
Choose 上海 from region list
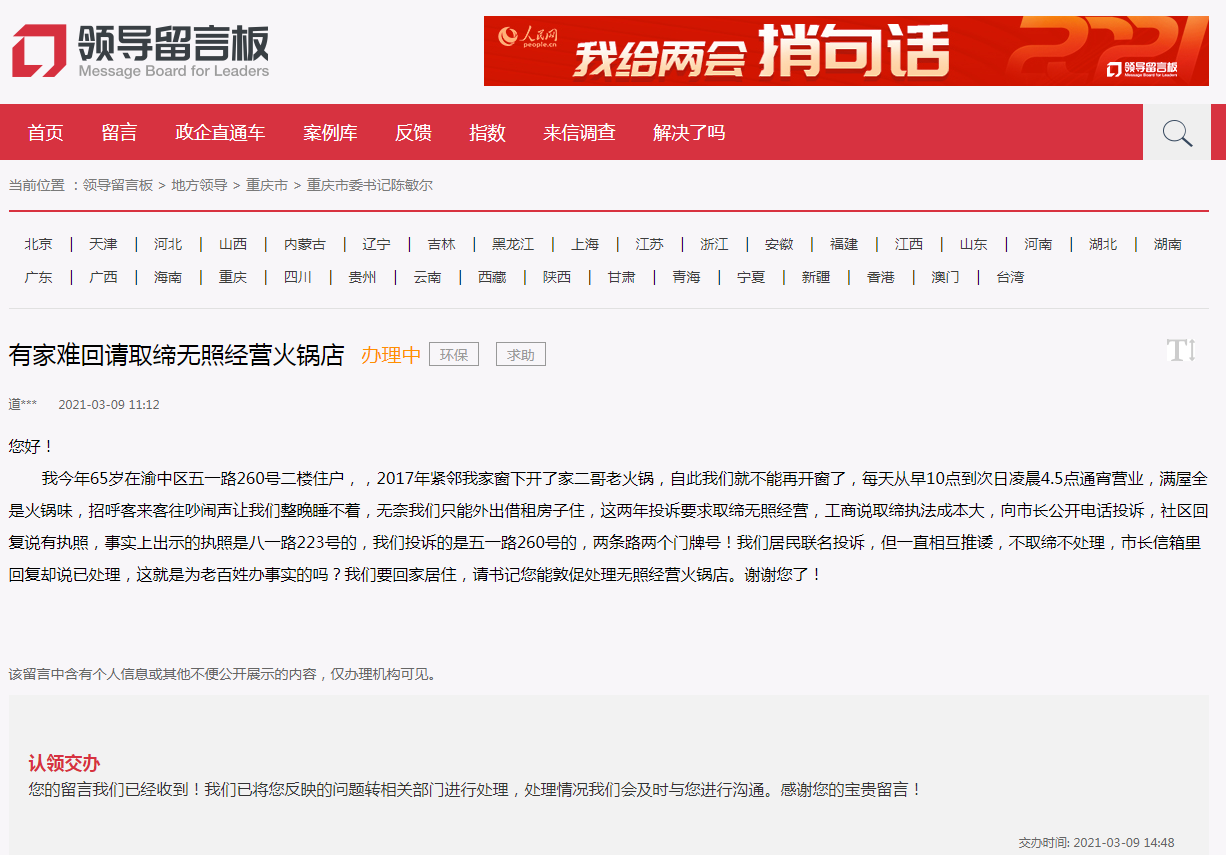click(585, 244)
